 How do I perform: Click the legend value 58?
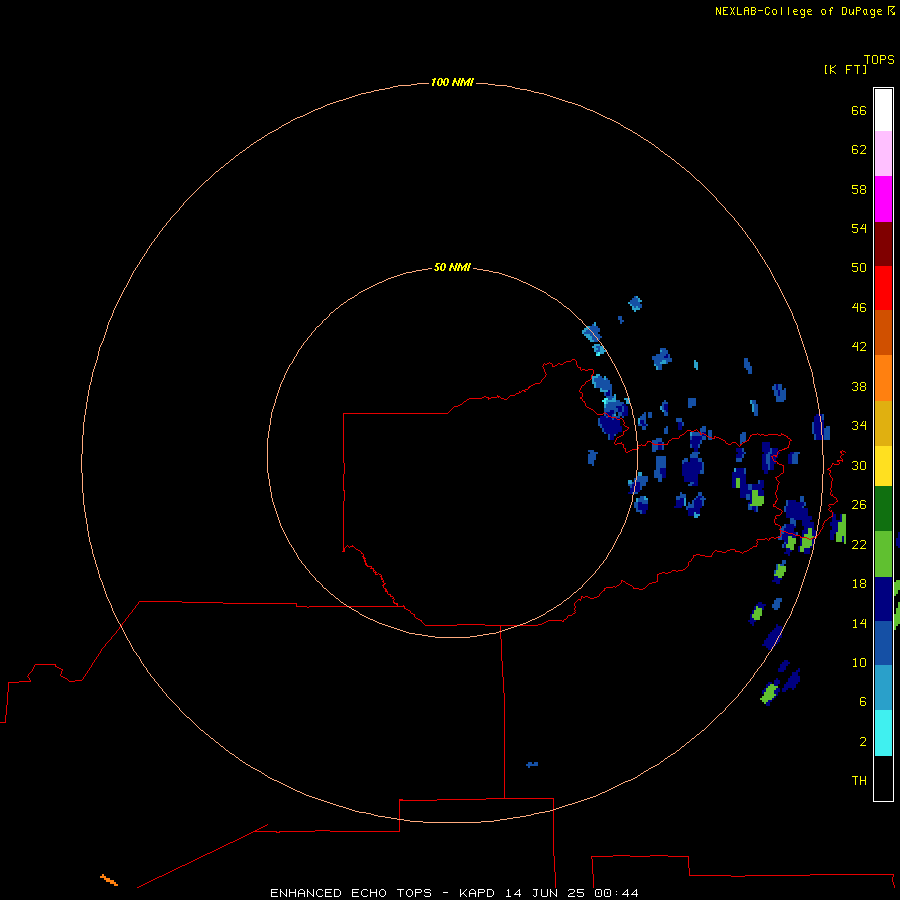(x=859, y=189)
